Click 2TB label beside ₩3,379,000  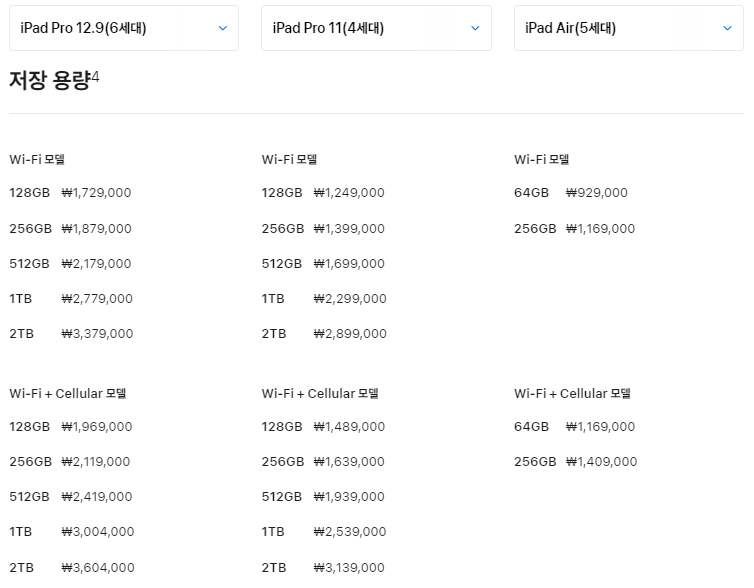22,334
